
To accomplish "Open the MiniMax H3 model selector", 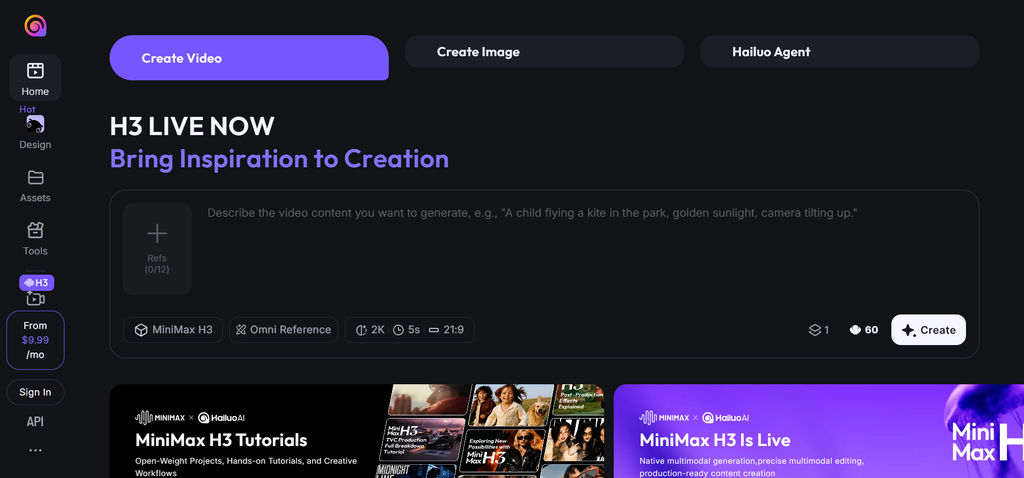I will [173, 330].
